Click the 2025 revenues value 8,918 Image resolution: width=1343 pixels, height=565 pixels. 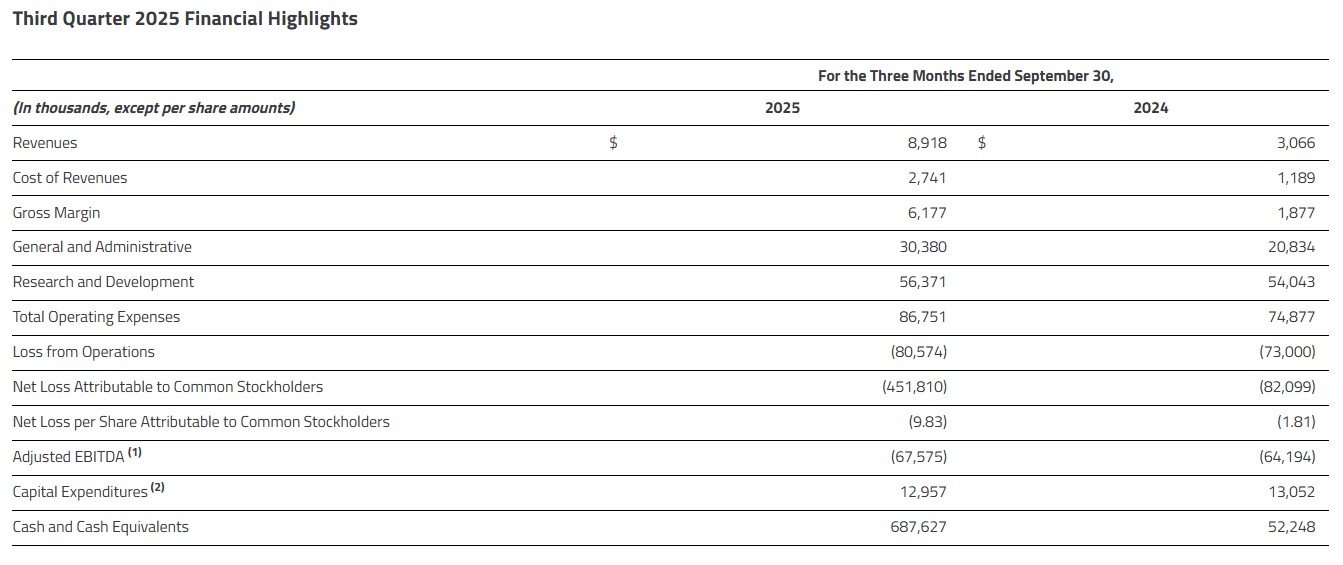[926, 143]
